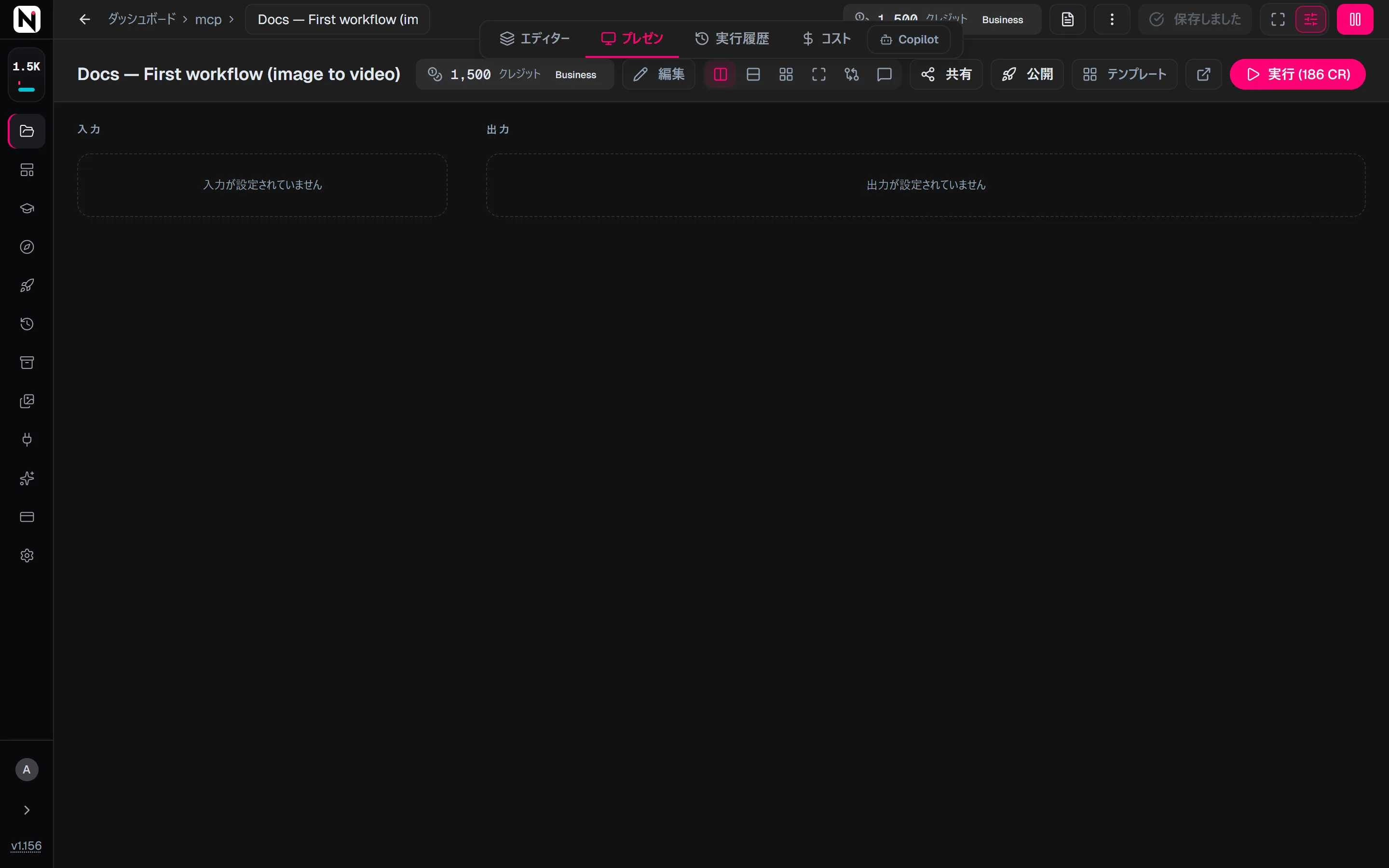1389x868 pixels.
Task: Open the document notes icon in header
Action: point(1067,19)
